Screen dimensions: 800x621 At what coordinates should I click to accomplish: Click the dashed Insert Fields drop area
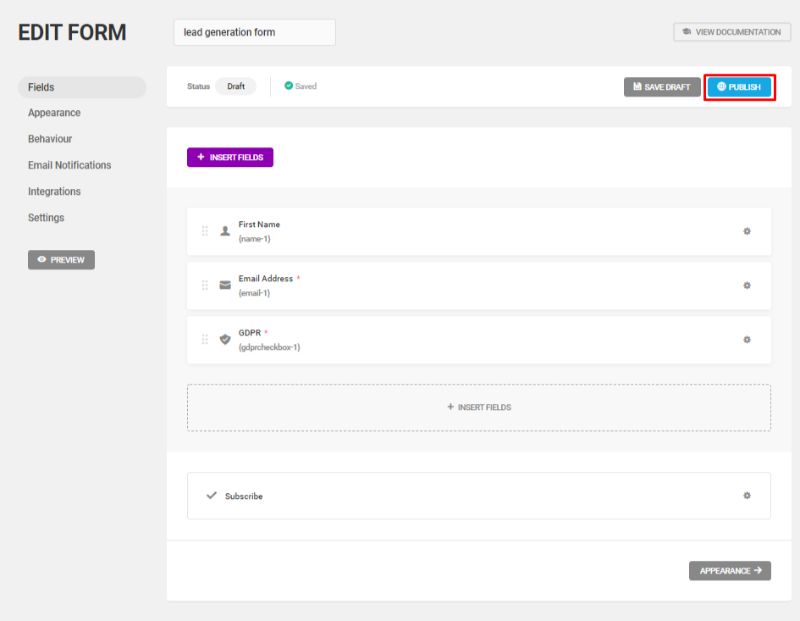click(x=479, y=407)
